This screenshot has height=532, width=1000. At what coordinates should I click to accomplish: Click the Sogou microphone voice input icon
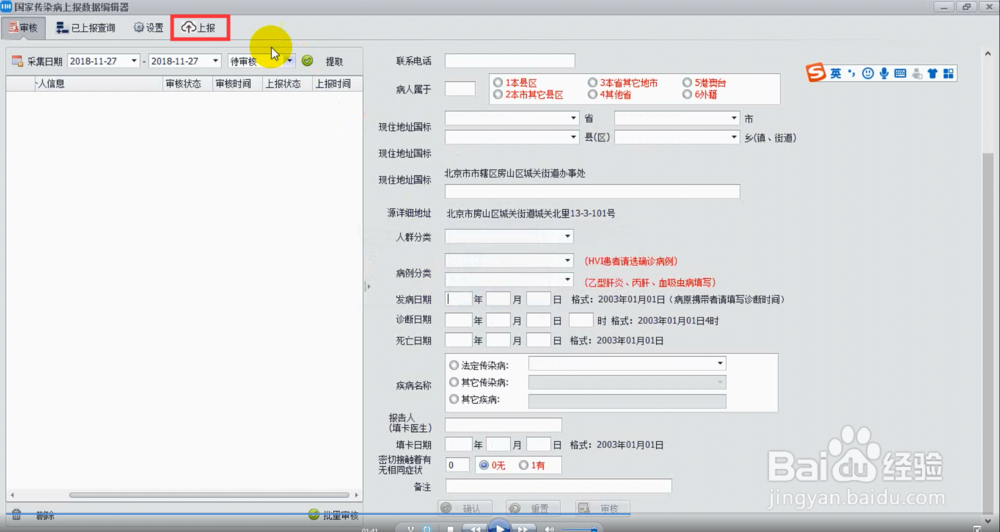pyautogui.click(x=884, y=73)
